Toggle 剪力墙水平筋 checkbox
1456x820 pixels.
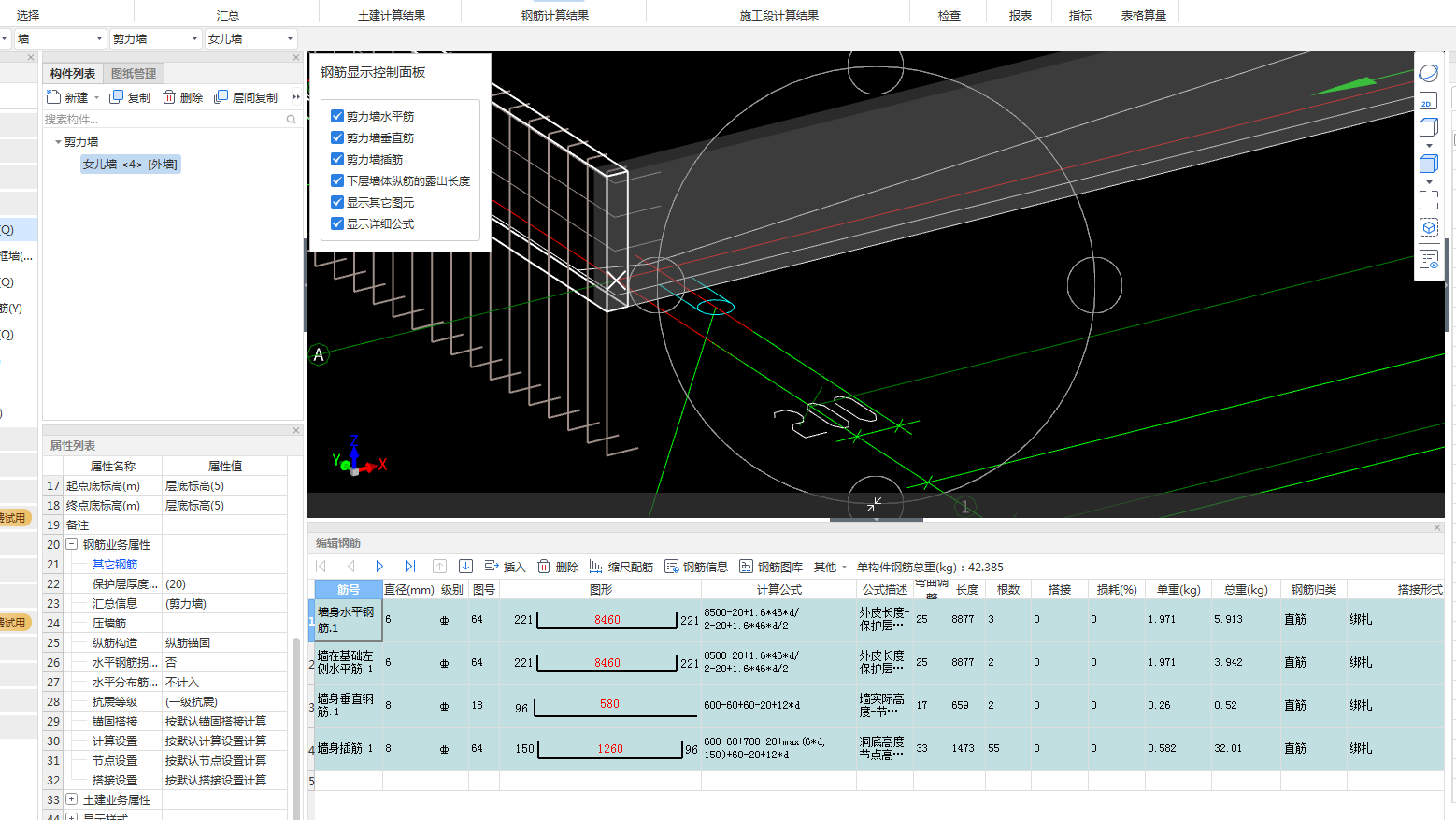[x=337, y=116]
